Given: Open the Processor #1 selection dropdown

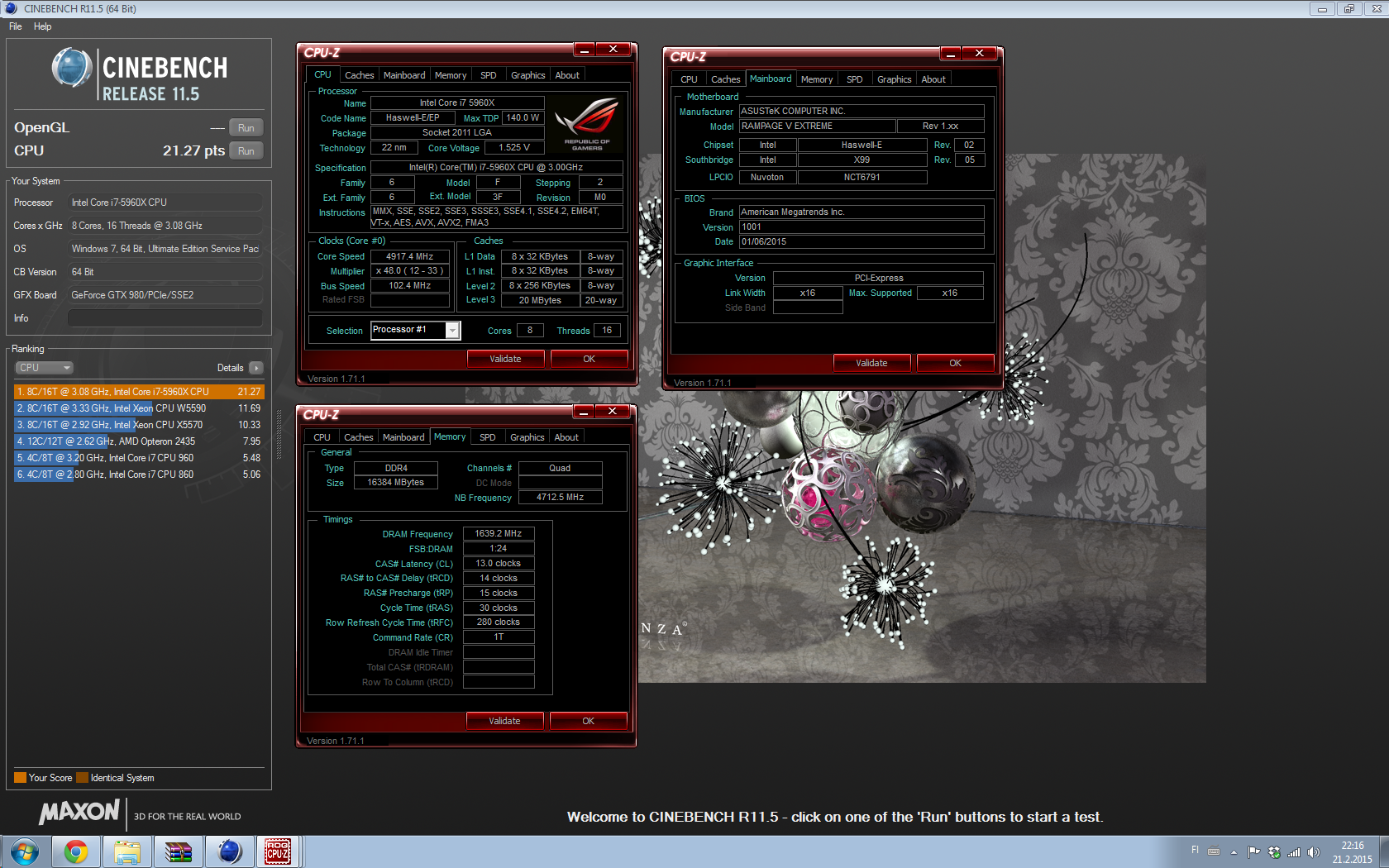Looking at the screenshot, I should (x=452, y=331).
